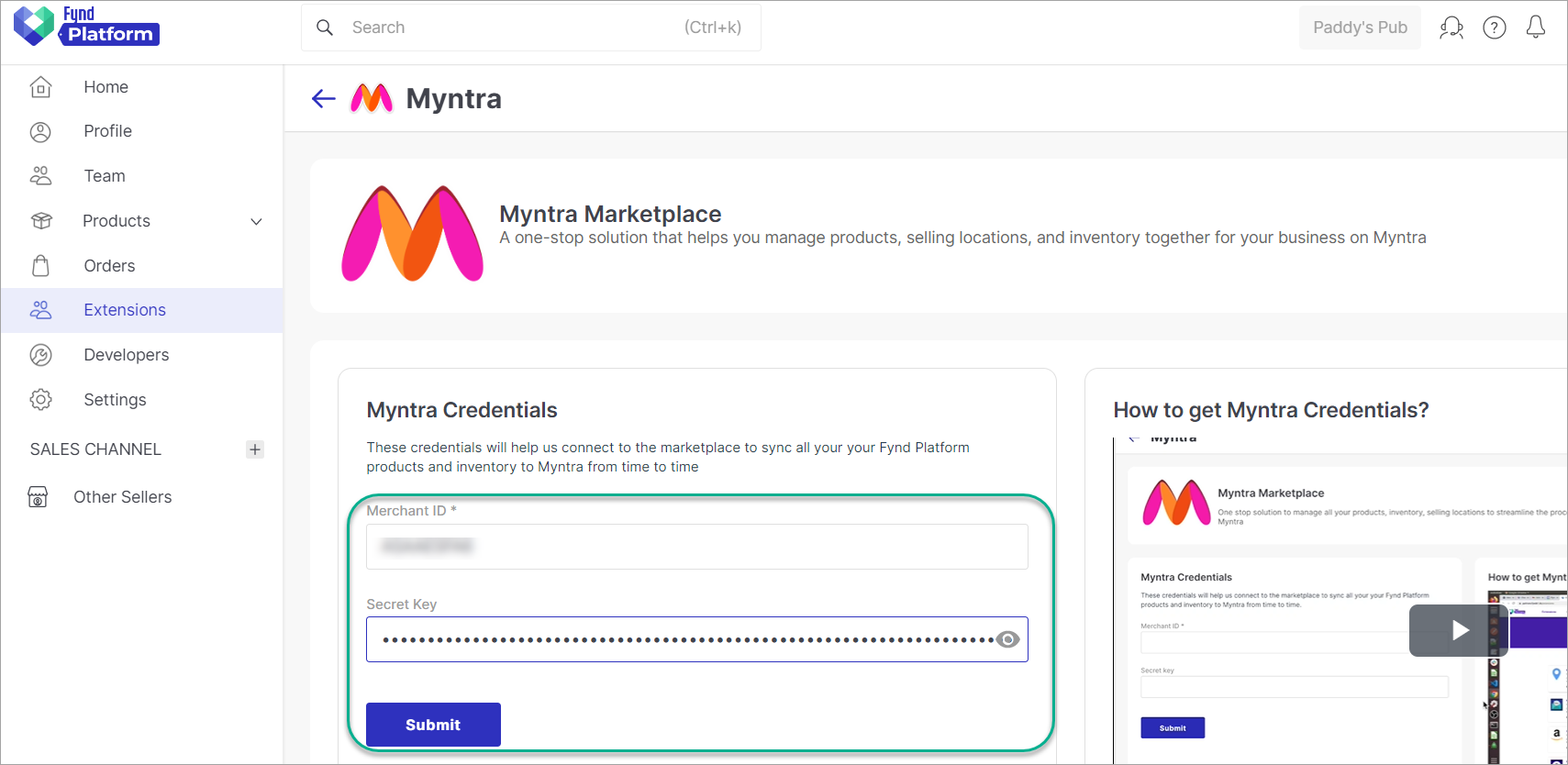Click the Secret Key input field

click(x=697, y=639)
